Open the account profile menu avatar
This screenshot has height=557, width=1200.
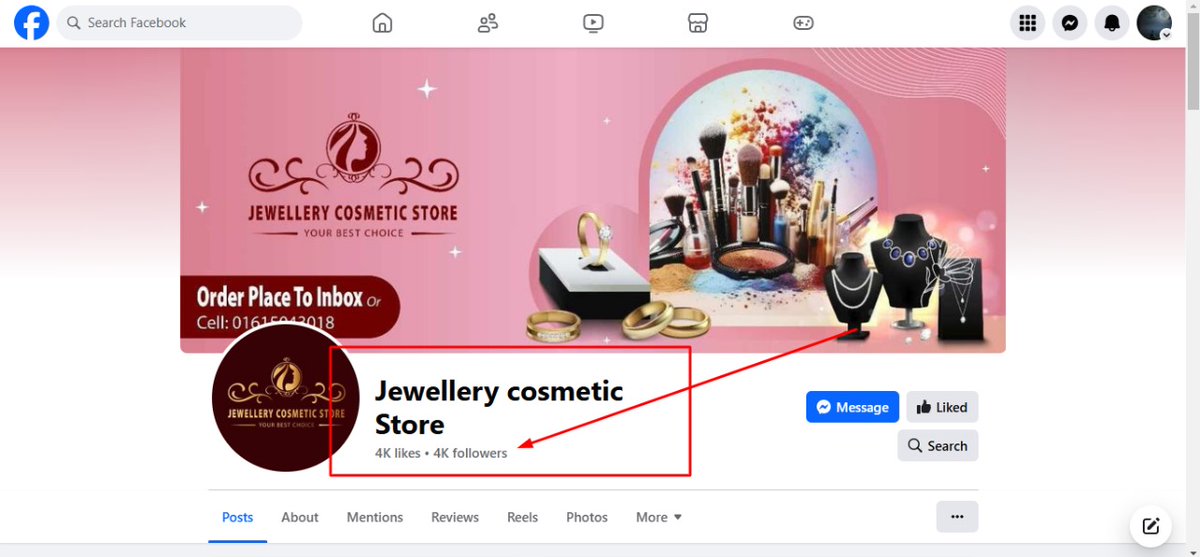tap(1154, 23)
